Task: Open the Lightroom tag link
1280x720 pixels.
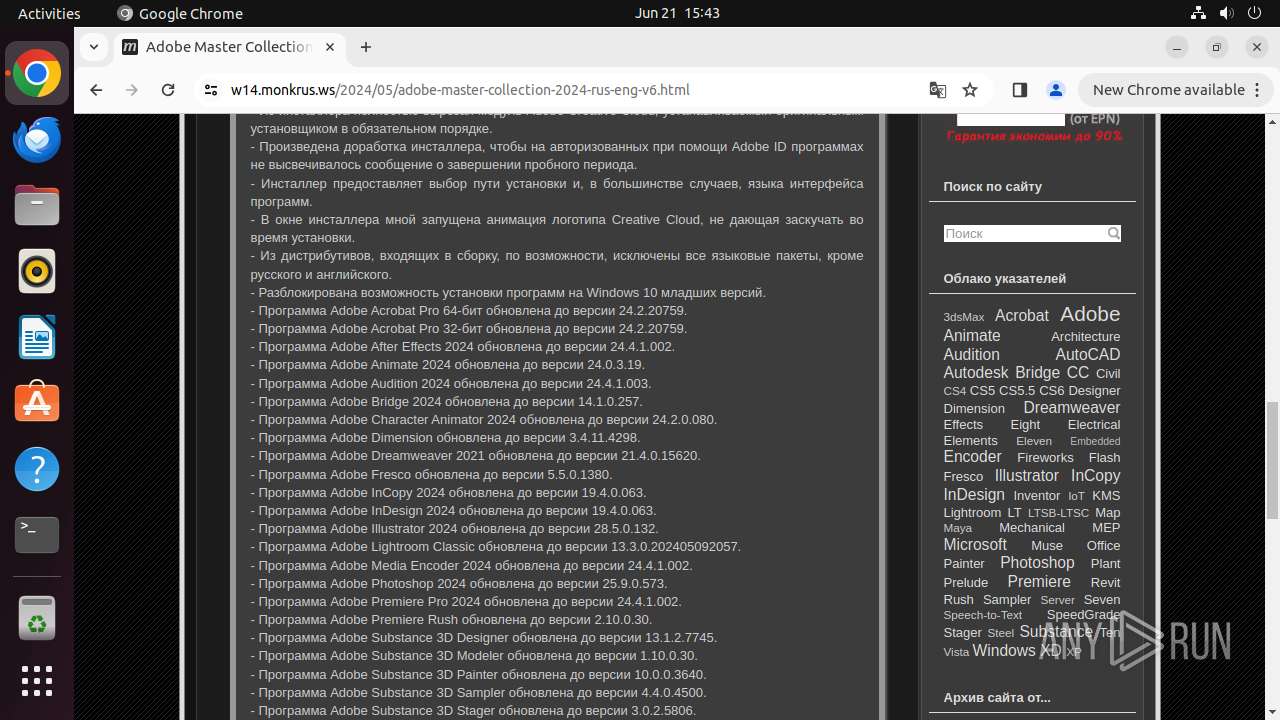Action: click(x=971, y=513)
